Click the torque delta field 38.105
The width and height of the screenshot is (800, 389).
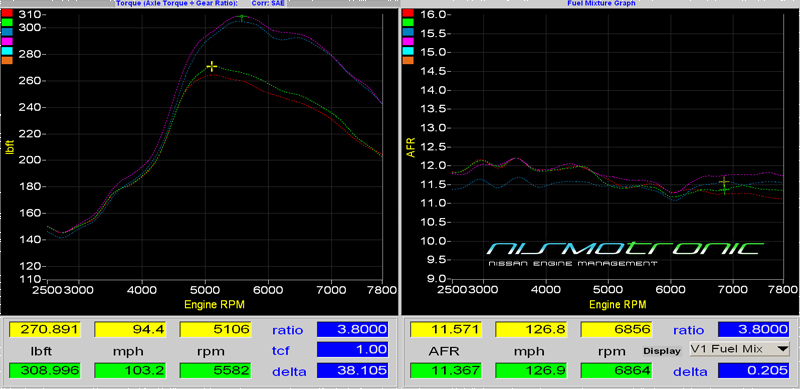353,371
